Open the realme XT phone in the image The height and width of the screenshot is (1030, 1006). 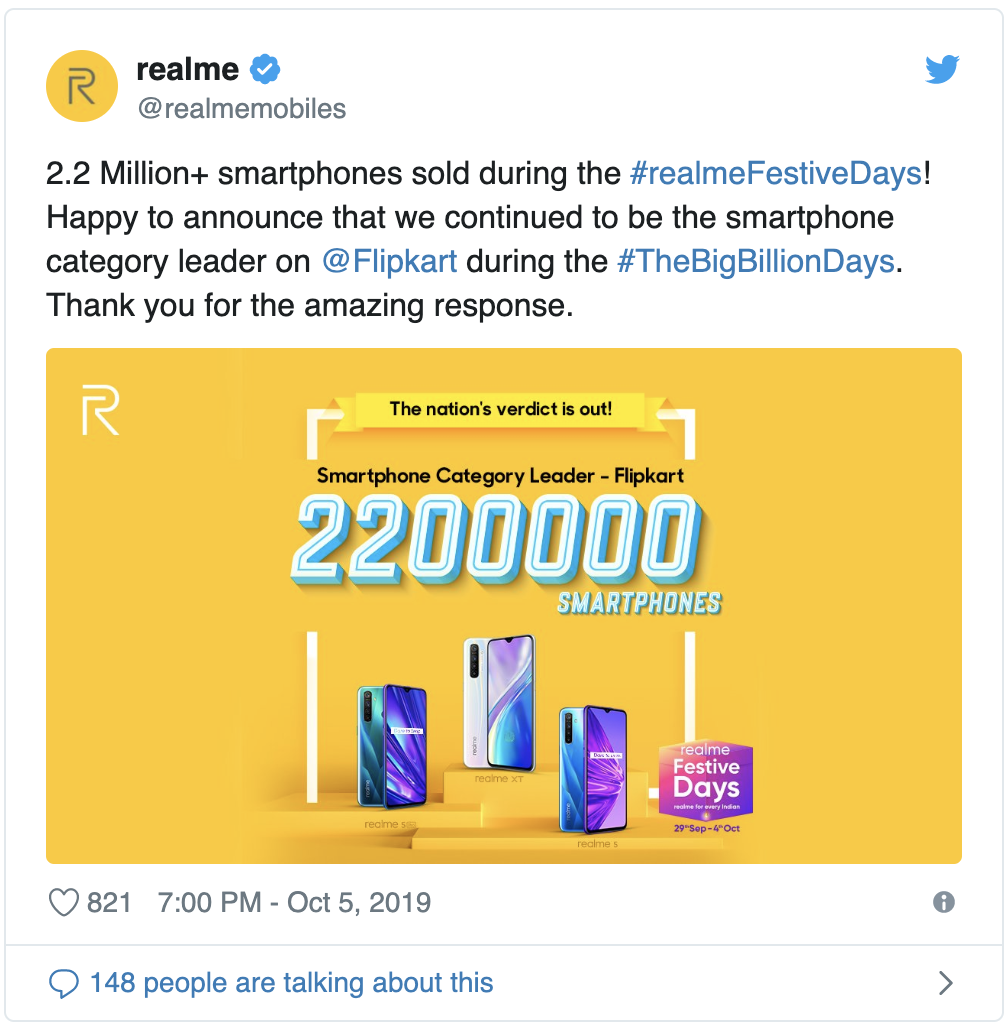point(499,703)
